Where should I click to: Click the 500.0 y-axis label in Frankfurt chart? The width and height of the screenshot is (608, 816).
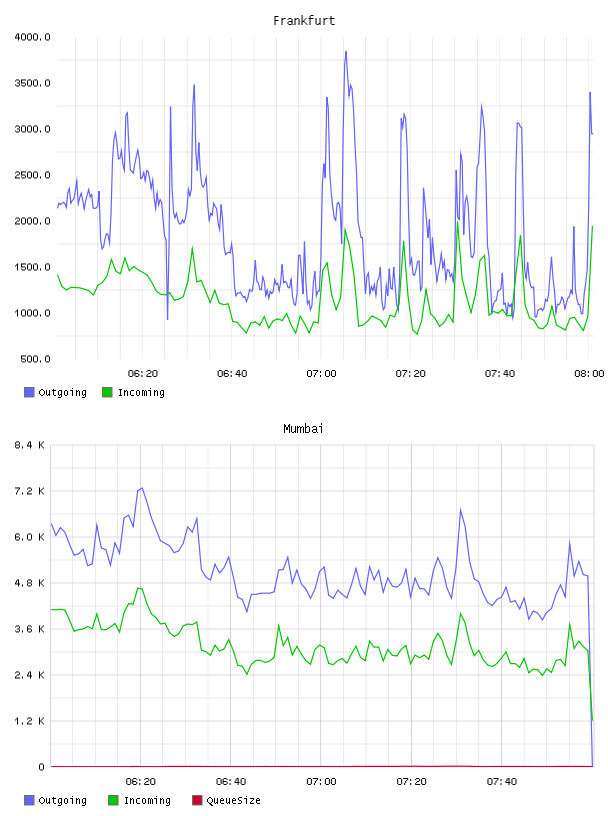(35, 359)
